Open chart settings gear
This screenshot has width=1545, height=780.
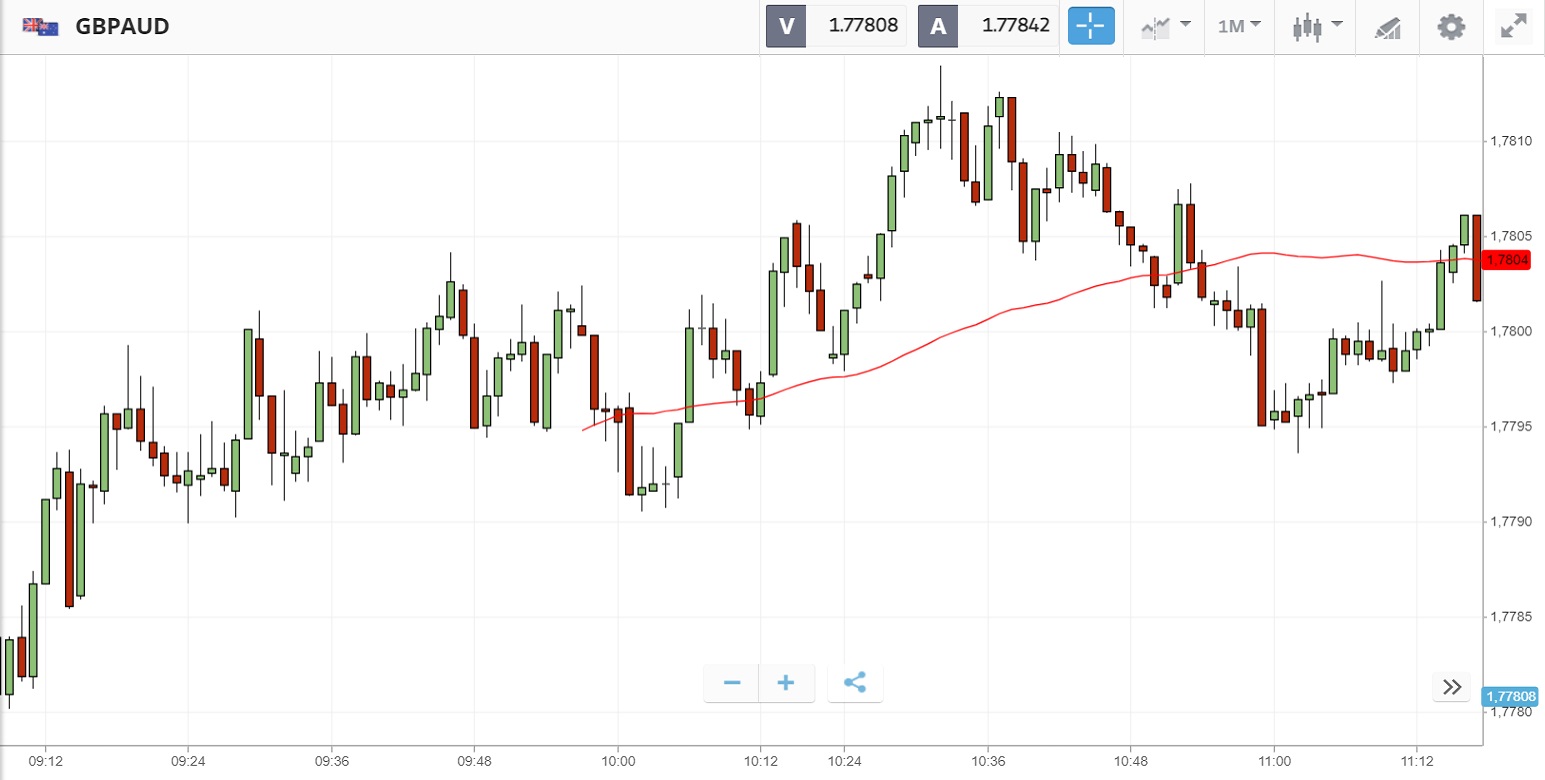pos(1451,26)
